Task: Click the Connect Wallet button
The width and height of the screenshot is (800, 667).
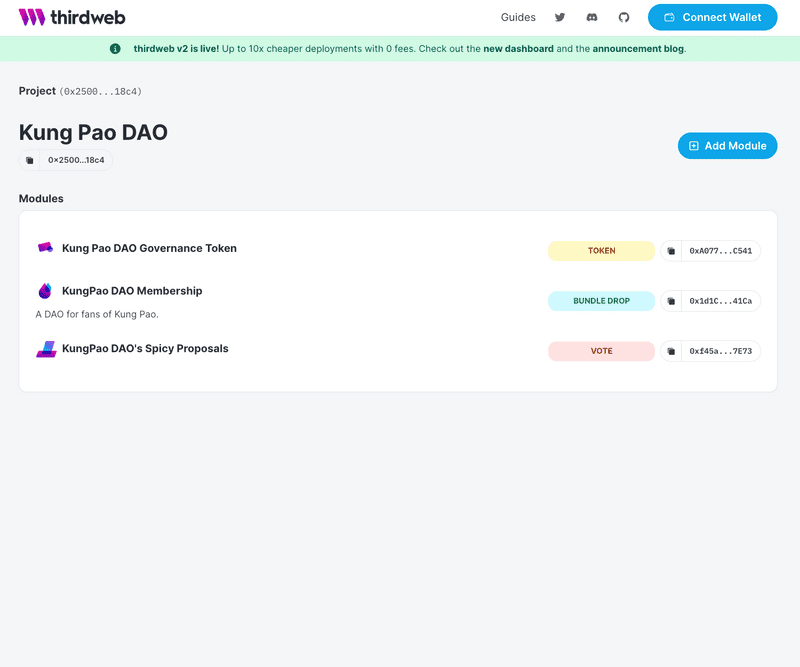Action: [x=712, y=17]
